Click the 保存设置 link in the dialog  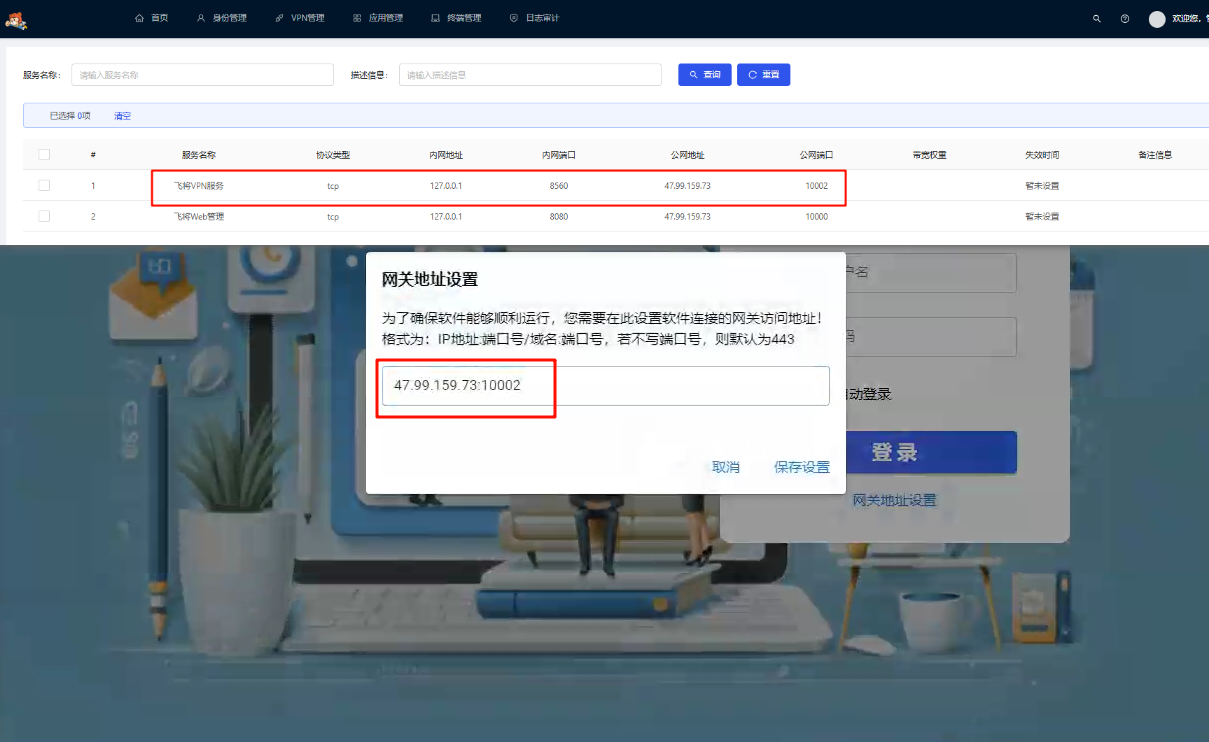coord(800,466)
